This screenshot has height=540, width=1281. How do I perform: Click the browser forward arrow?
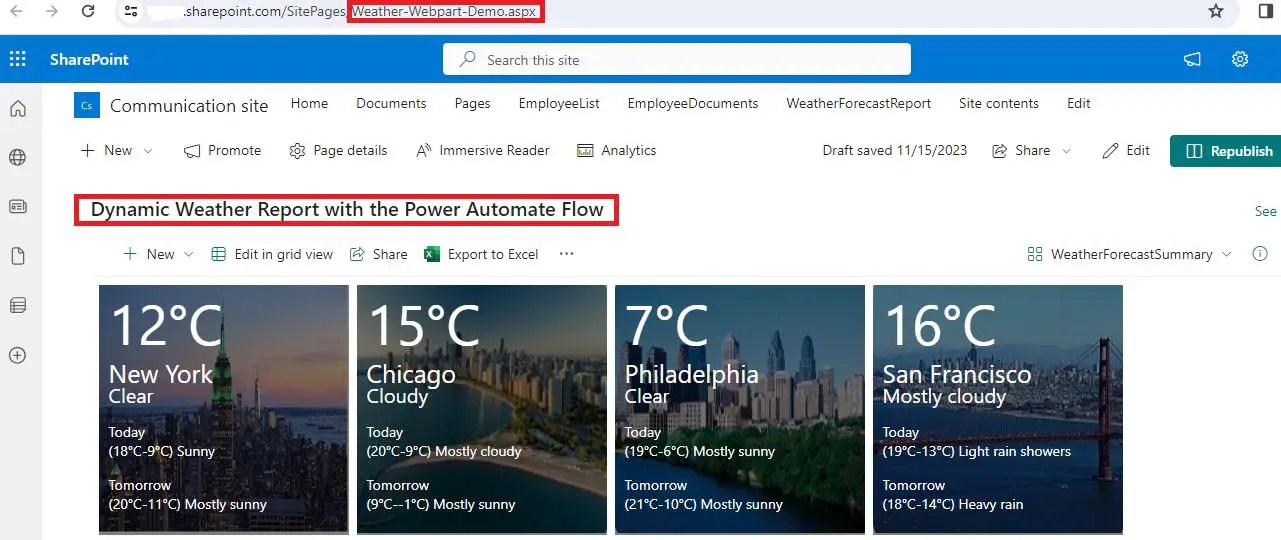pos(51,11)
